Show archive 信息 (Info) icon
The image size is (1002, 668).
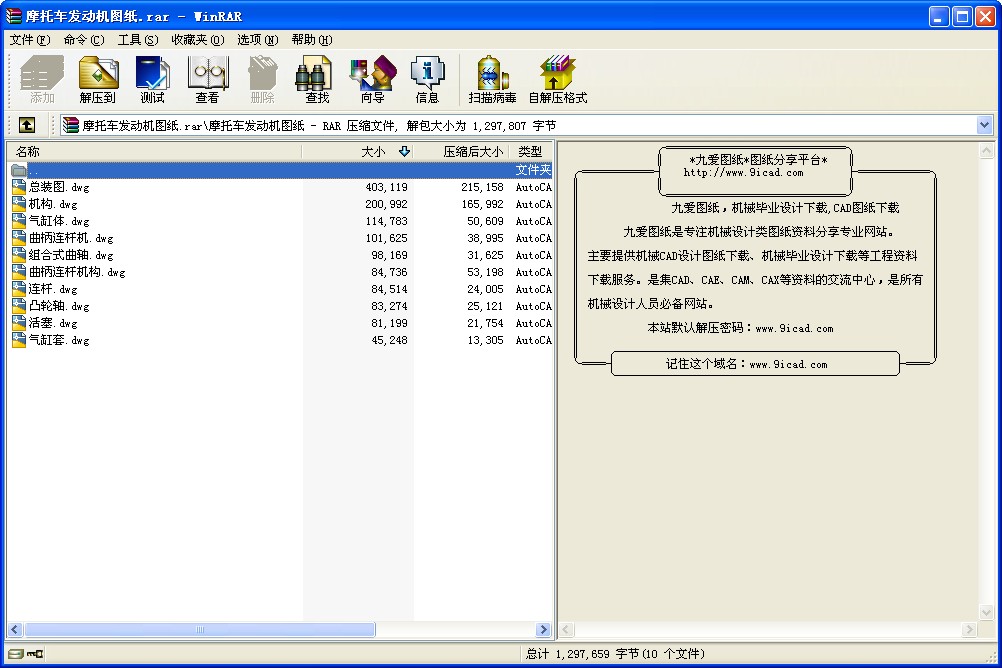click(x=427, y=80)
